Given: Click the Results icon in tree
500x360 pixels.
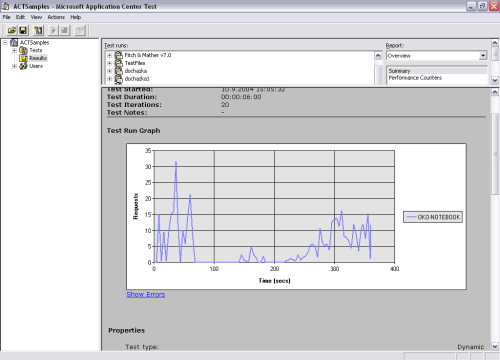Looking at the screenshot, I should tap(23, 58).
